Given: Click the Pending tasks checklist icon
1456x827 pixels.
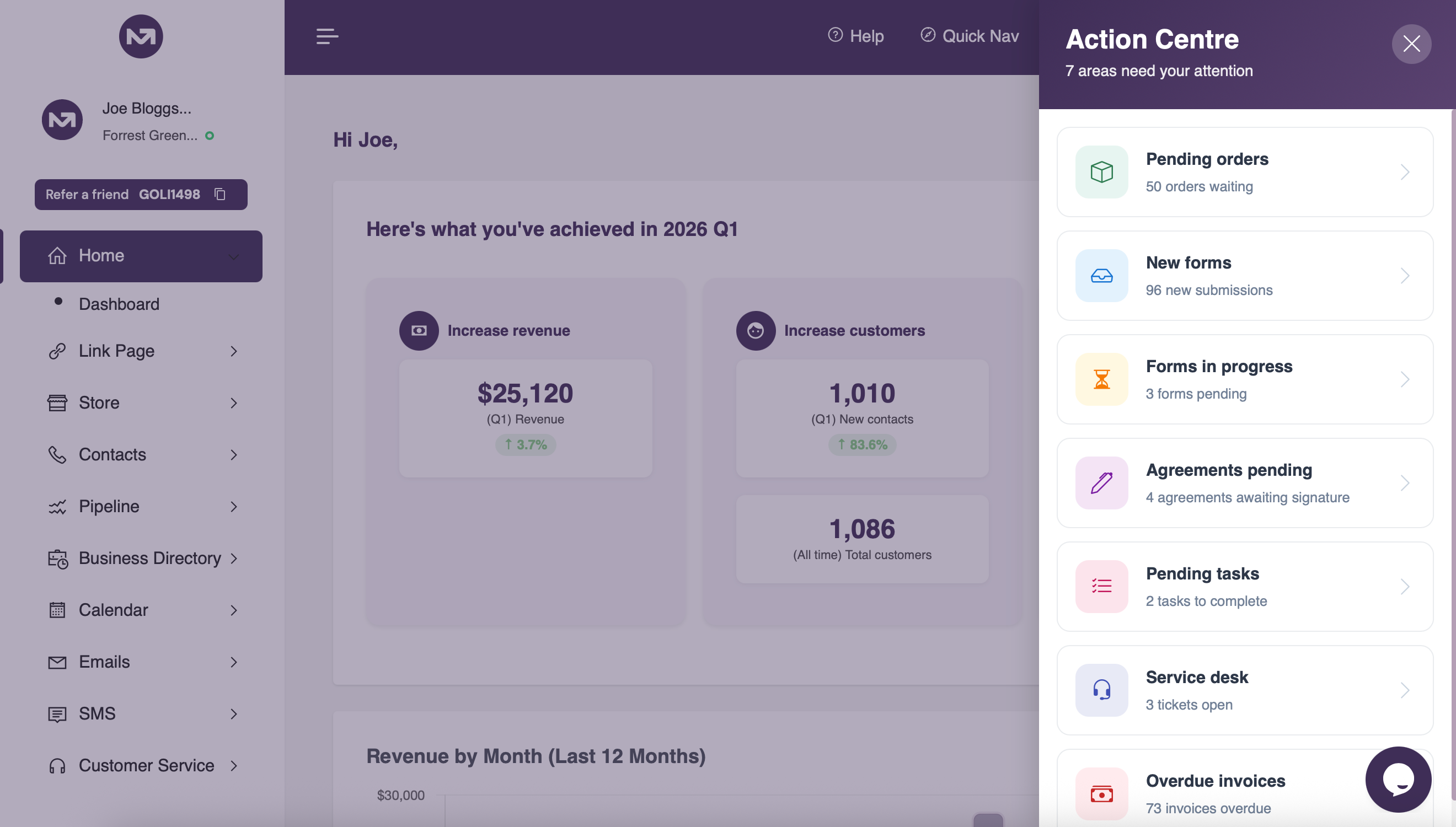Looking at the screenshot, I should [x=1101, y=586].
